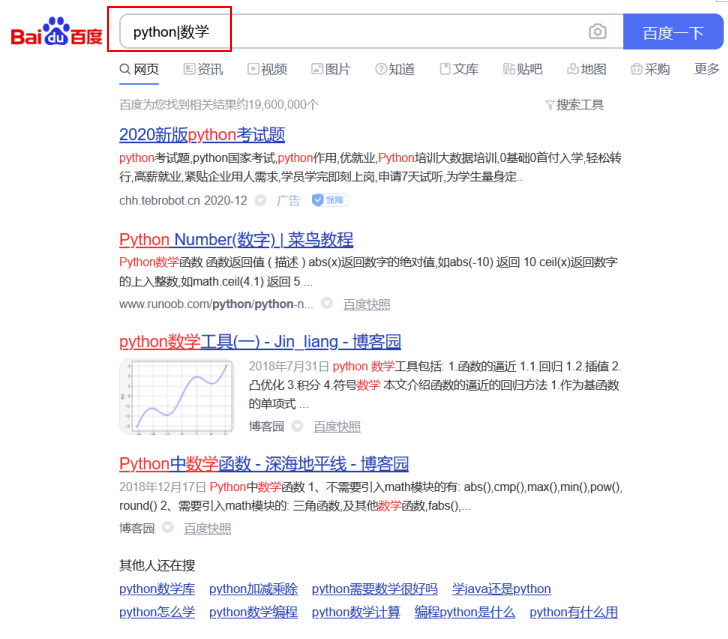Open the 图片 tab
The image size is (728, 639).
331,69
